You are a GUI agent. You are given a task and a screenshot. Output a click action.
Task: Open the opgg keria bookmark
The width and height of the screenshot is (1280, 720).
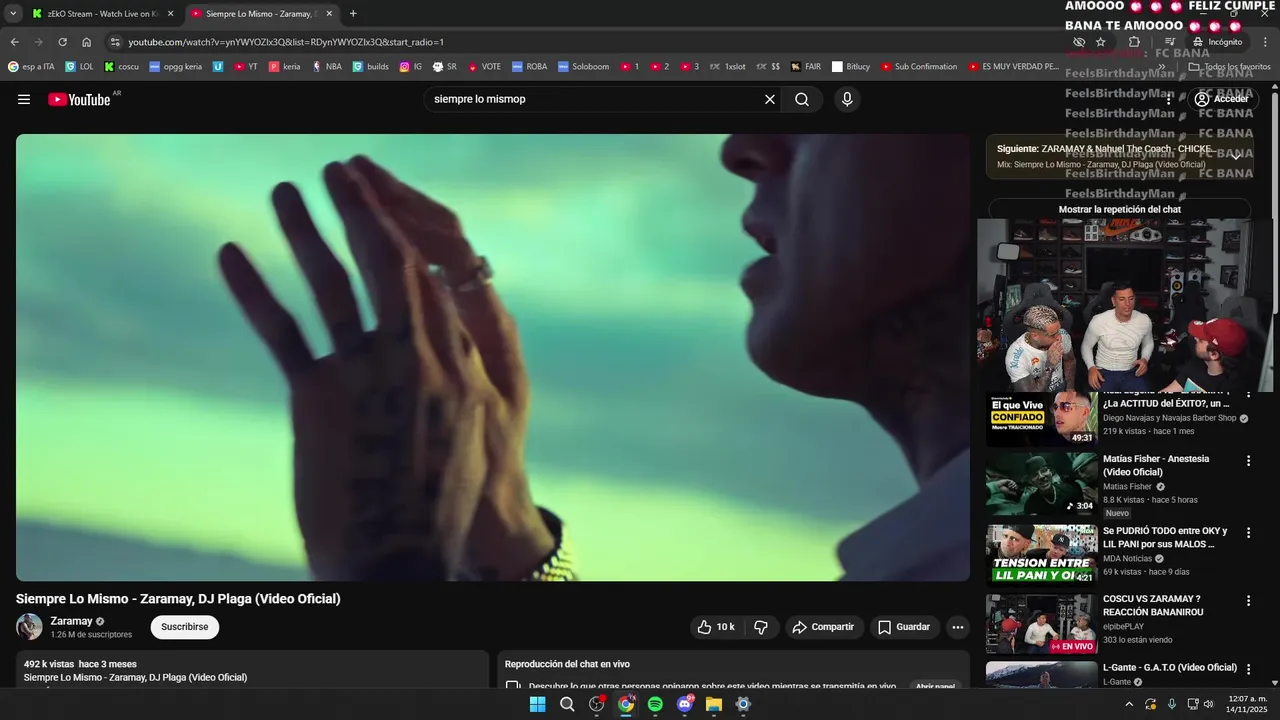click(175, 67)
